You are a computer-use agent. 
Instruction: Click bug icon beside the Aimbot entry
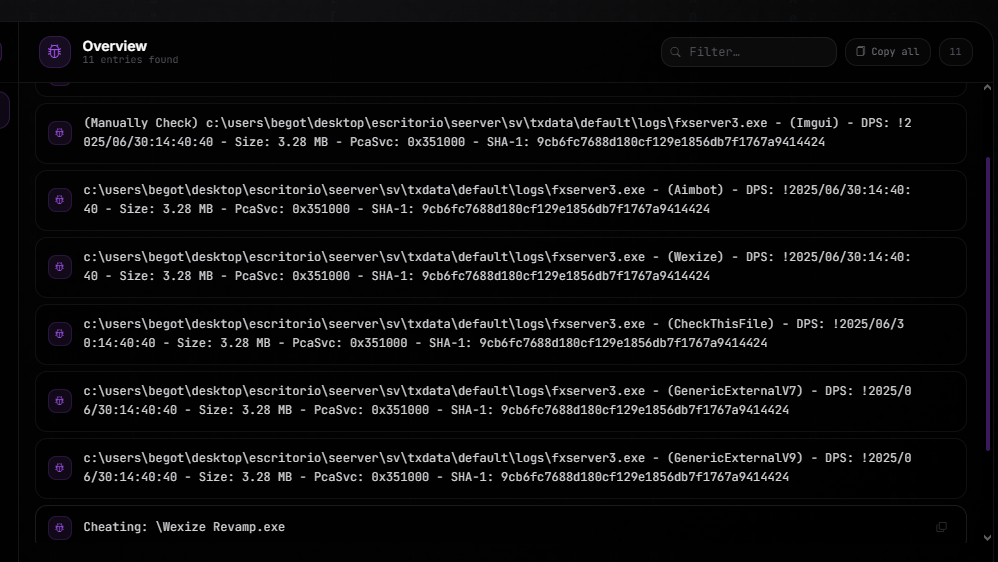(60, 200)
